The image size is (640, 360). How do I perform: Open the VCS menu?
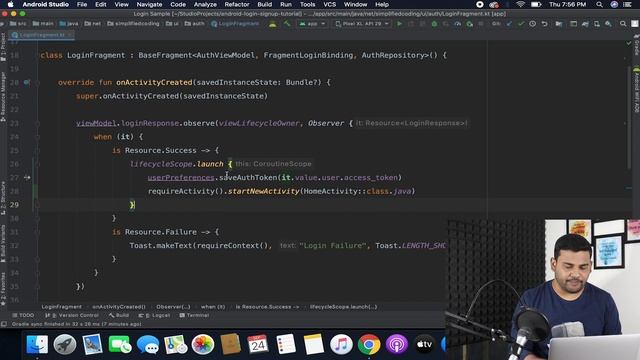click(x=329, y=4)
